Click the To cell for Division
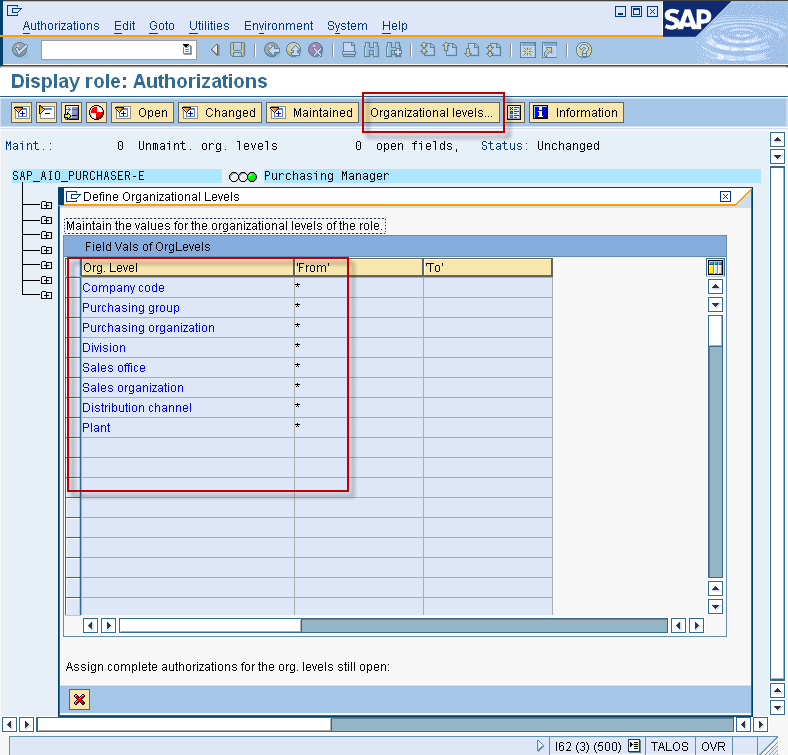 [x=487, y=347]
